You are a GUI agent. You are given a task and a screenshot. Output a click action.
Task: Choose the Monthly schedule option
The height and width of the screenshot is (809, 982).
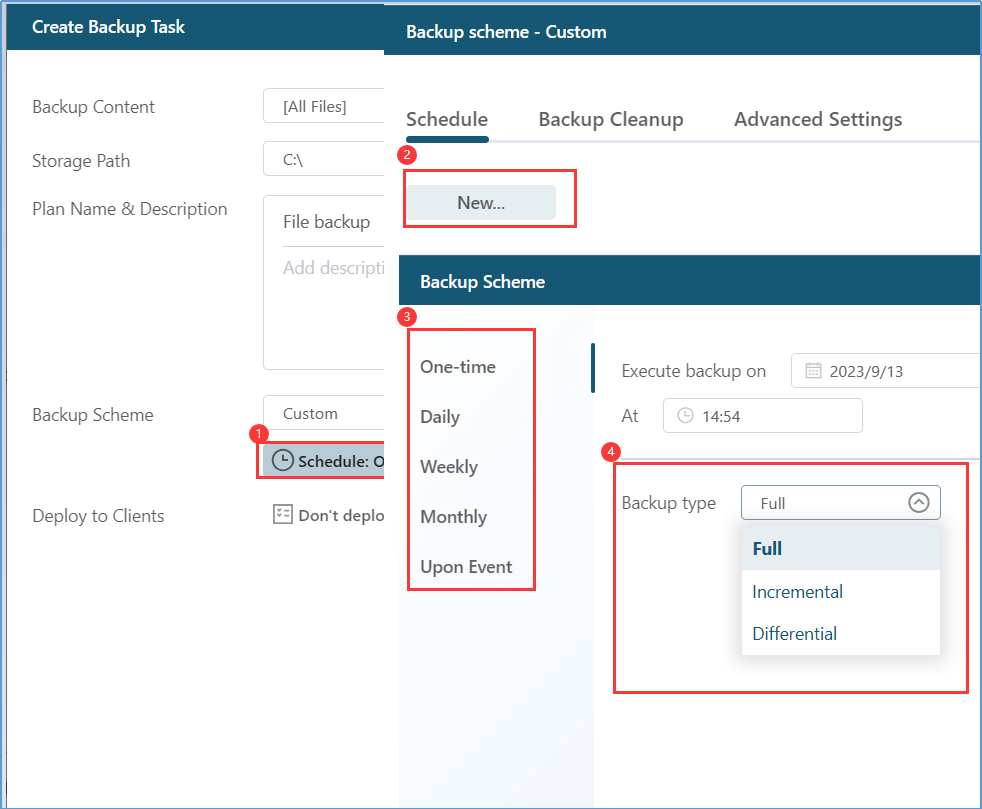[453, 517]
